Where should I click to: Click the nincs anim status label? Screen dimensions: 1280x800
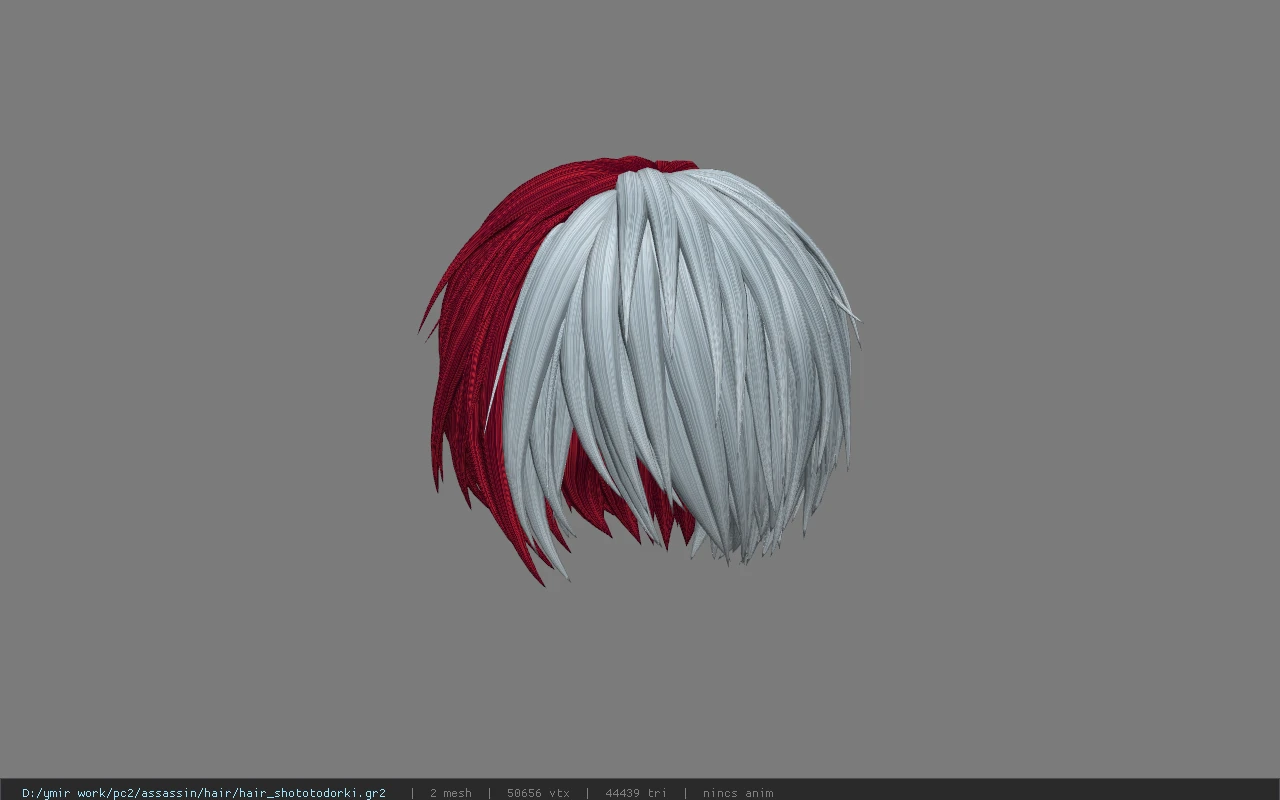pyautogui.click(x=737, y=793)
